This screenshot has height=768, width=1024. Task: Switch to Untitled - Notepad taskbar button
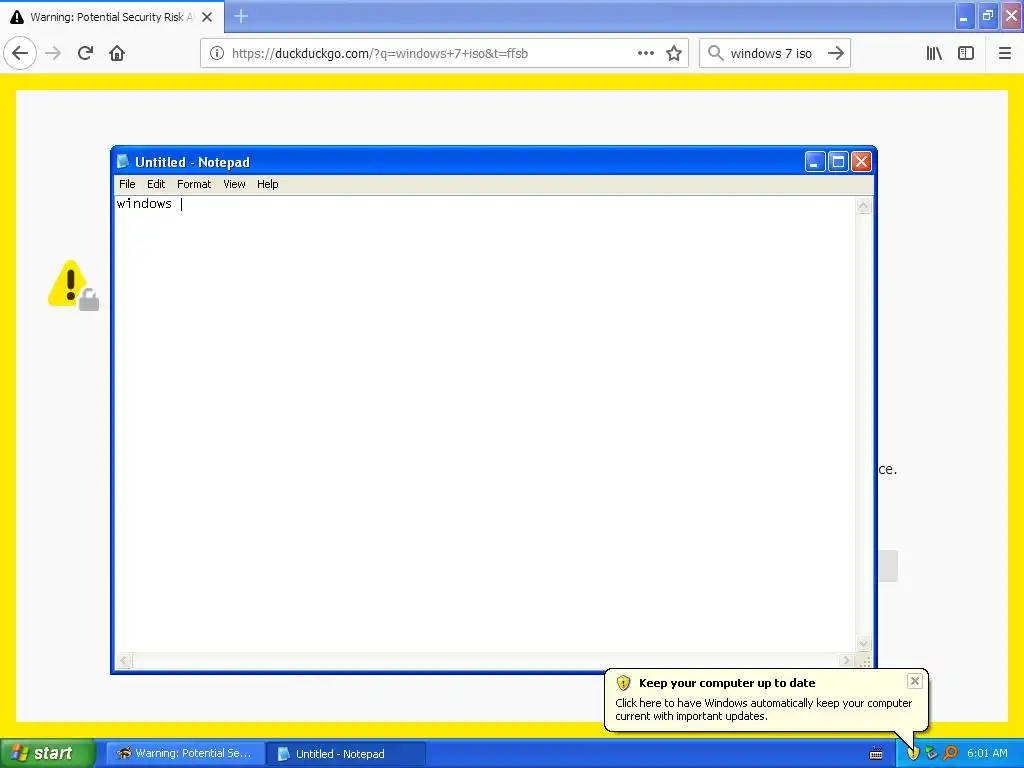pyautogui.click(x=346, y=754)
